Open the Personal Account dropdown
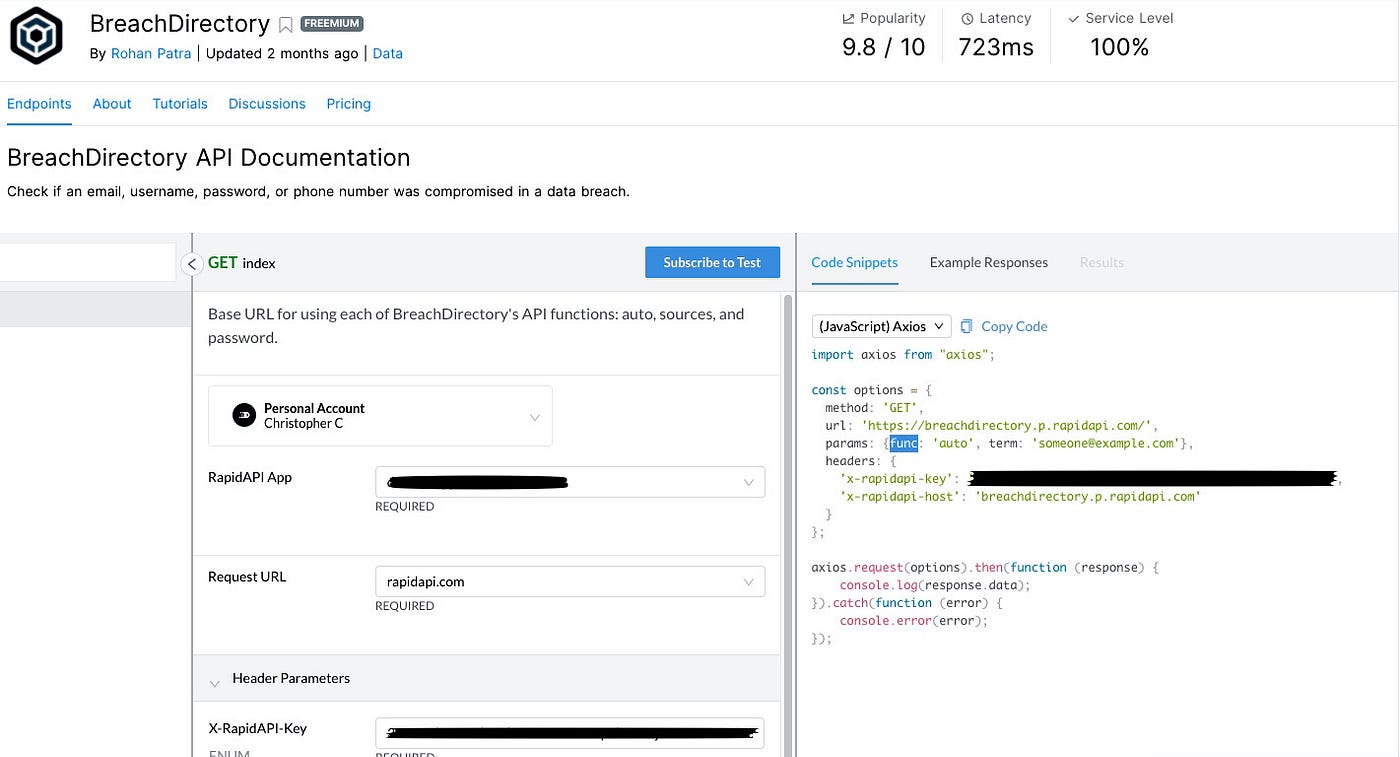The width and height of the screenshot is (1400, 757). coord(380,416)
